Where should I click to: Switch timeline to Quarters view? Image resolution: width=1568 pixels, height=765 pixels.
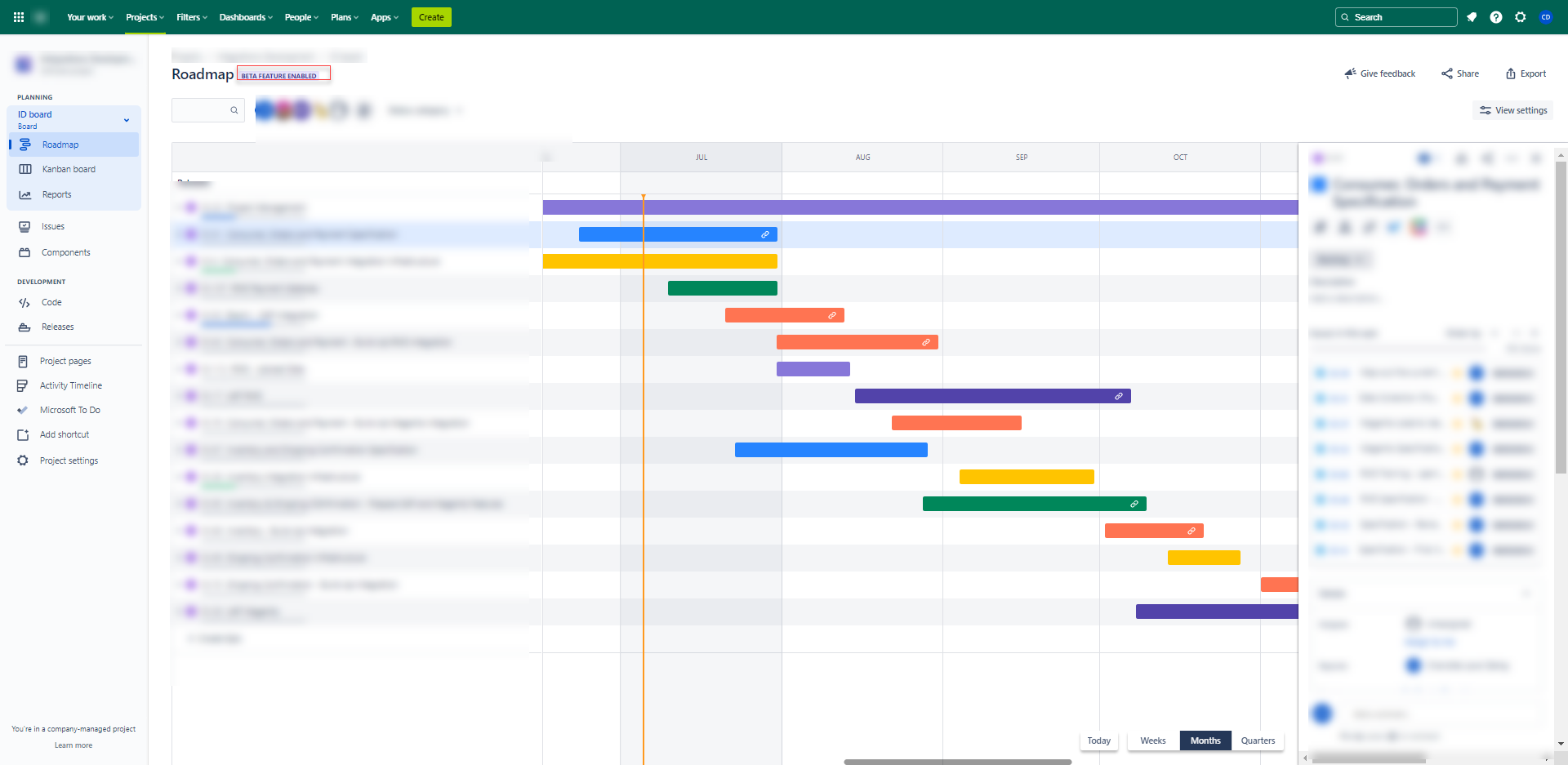[1258, 741]
